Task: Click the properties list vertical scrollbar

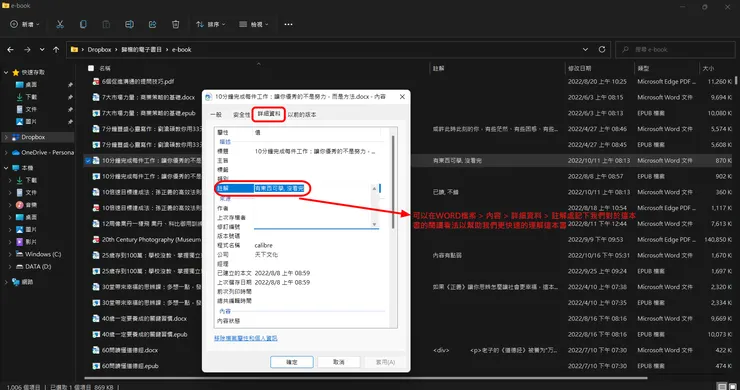Action: coord(393,182)
